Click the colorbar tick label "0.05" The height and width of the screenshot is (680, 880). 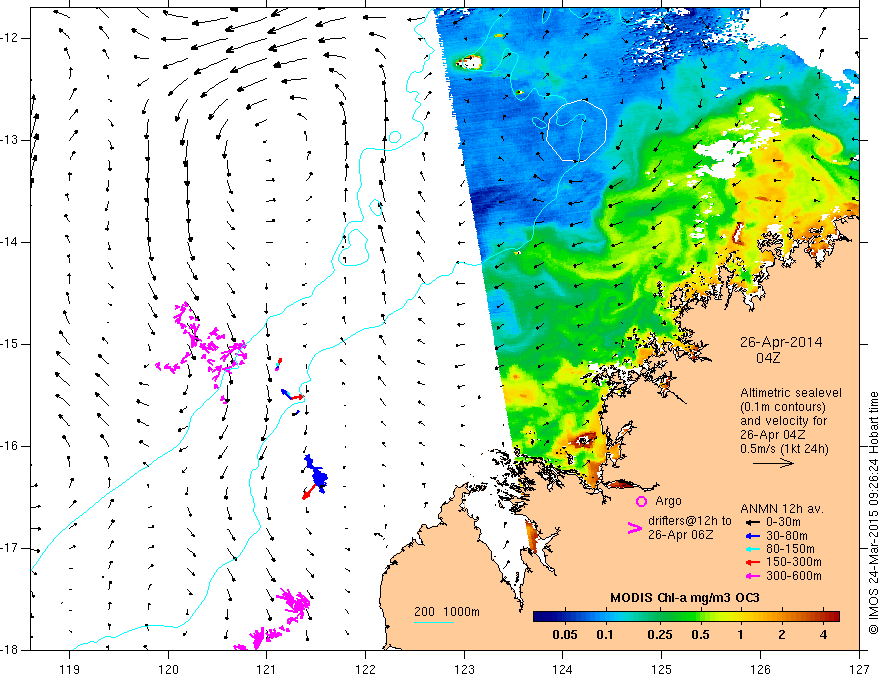point(565,635)
